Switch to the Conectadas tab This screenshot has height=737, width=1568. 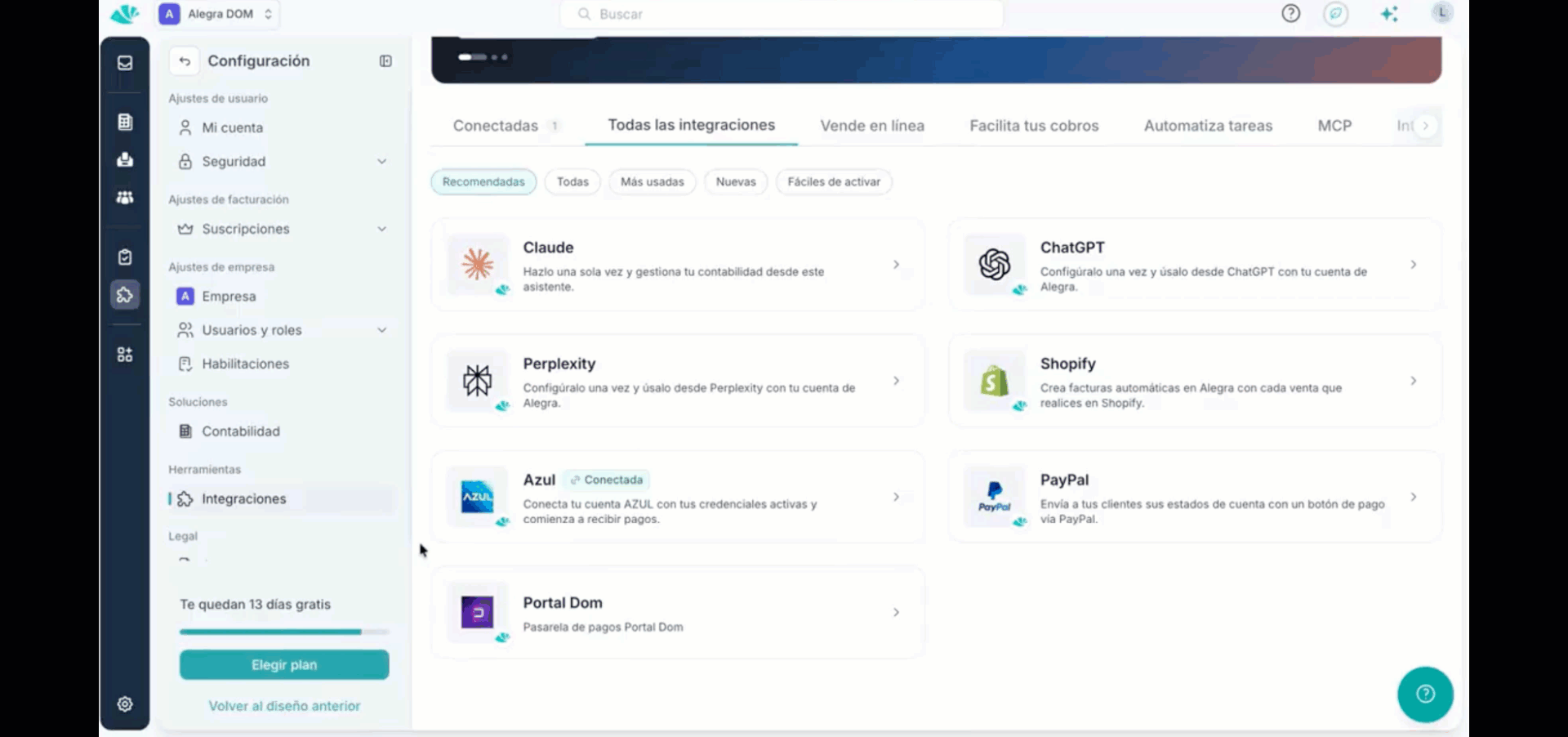(506, 126)
